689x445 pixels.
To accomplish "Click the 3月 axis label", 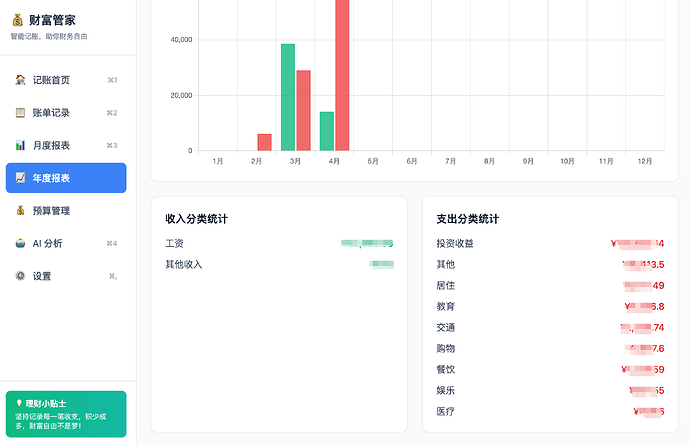I will click(295, 161).
